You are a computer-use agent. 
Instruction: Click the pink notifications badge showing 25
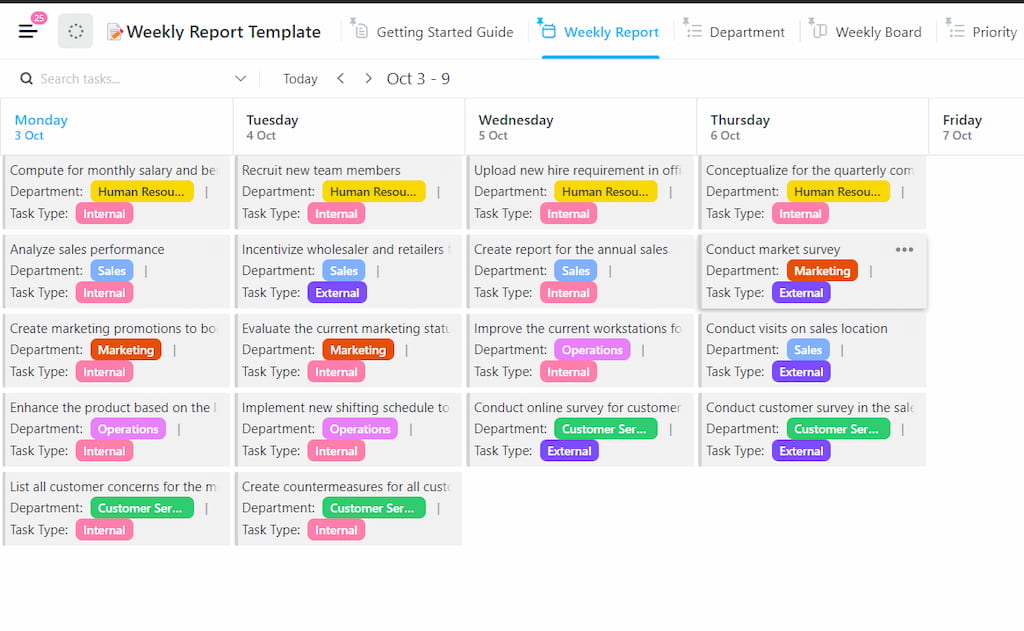click(x=37, y=16)
